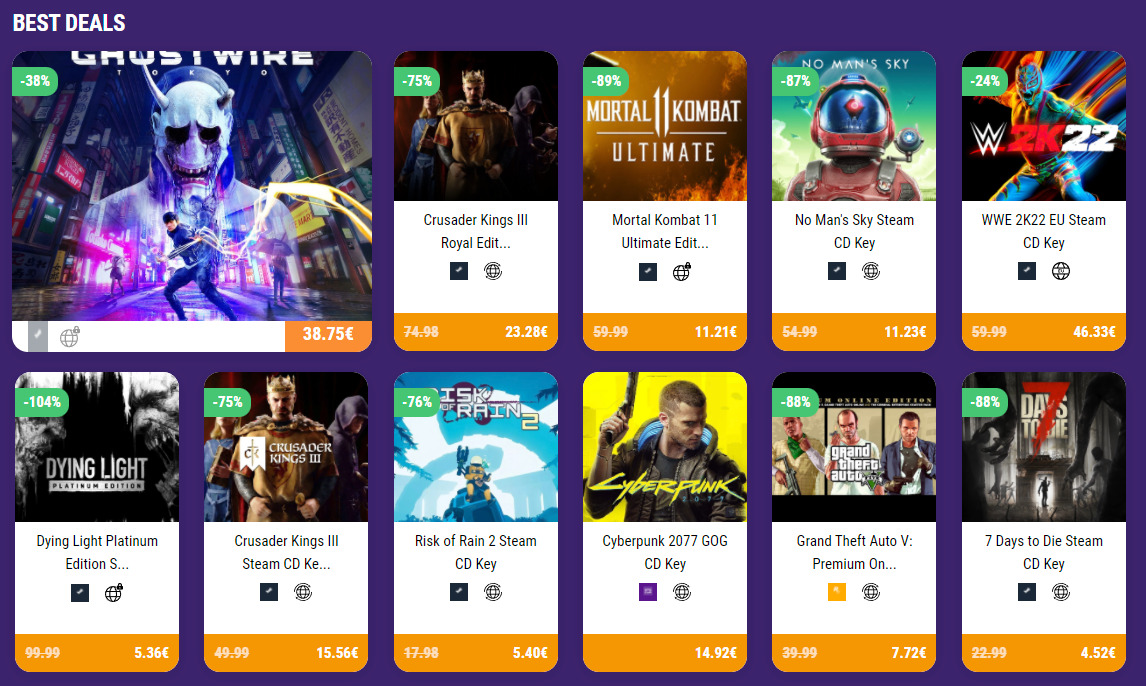
Task: Open the Risk of Rain 2 Steam CD Key link
Action: click(476, 552)
